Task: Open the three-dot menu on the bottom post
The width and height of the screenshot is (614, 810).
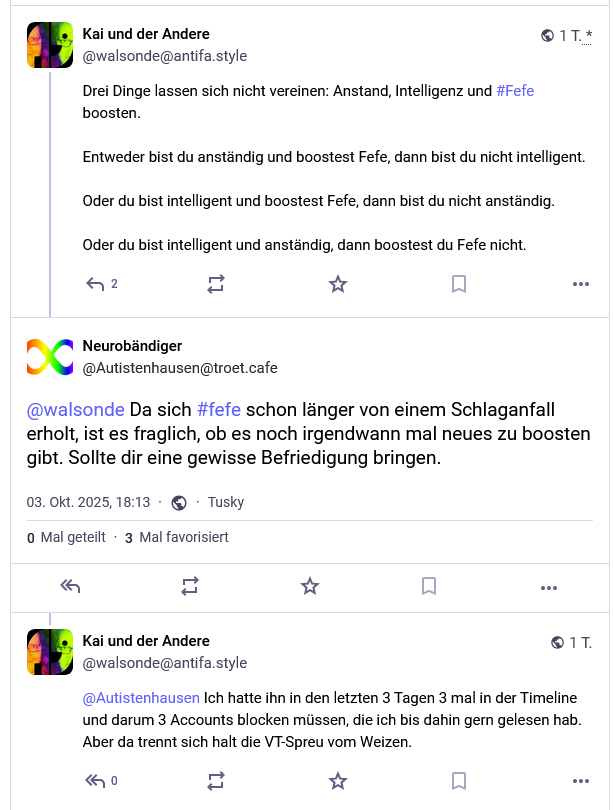Action: (581, 781)
